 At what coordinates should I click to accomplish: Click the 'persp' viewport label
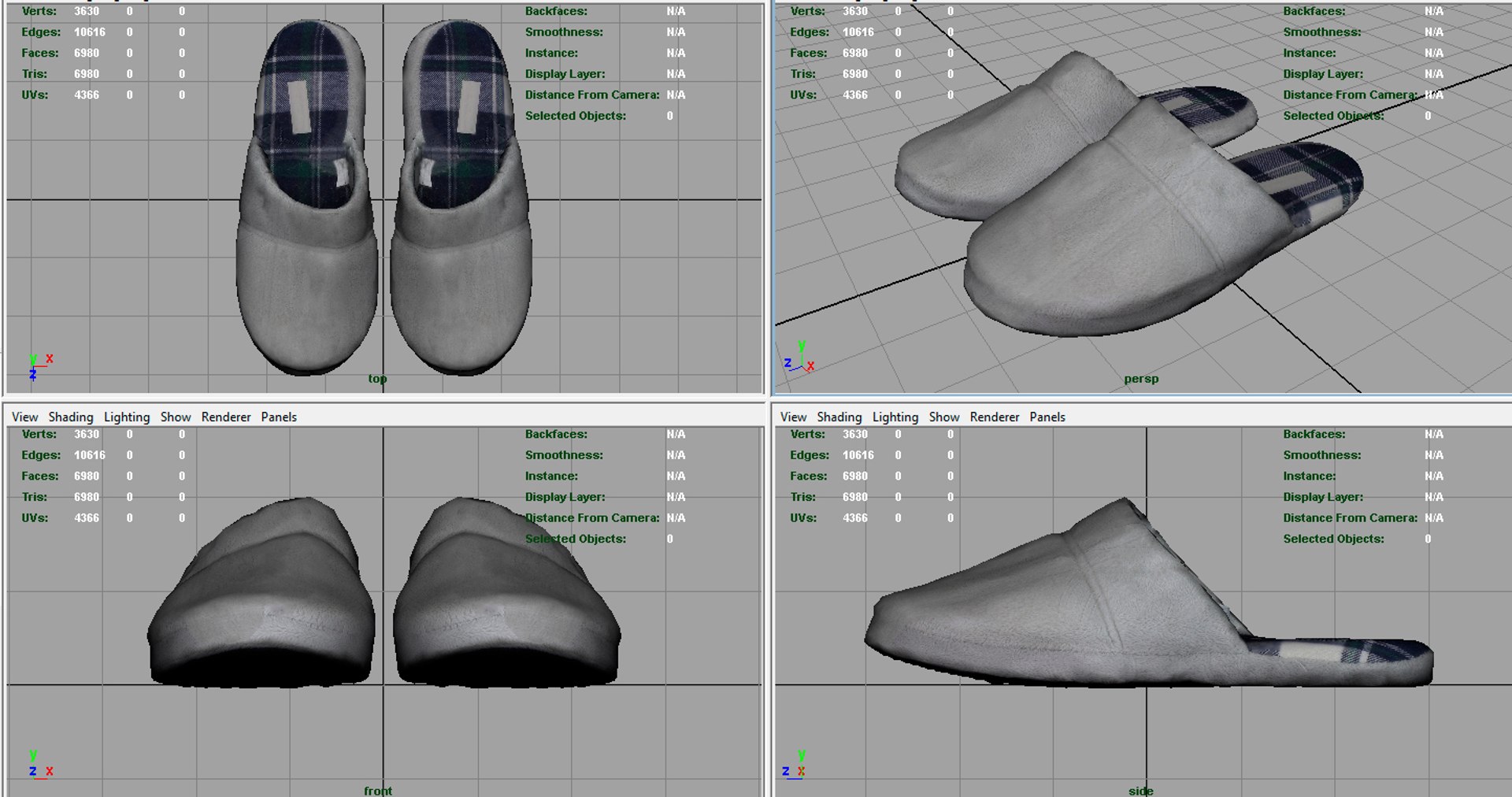(x=1141, y=379)
